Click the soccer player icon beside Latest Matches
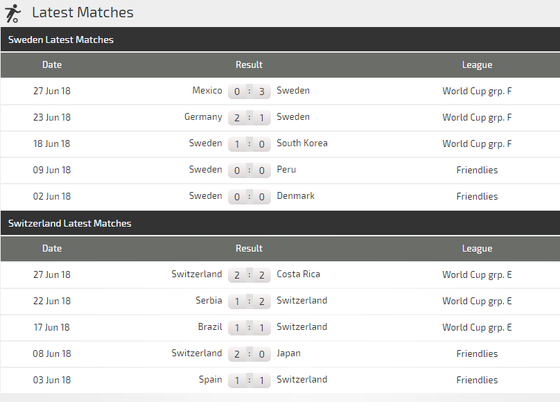 click(13, 13)
